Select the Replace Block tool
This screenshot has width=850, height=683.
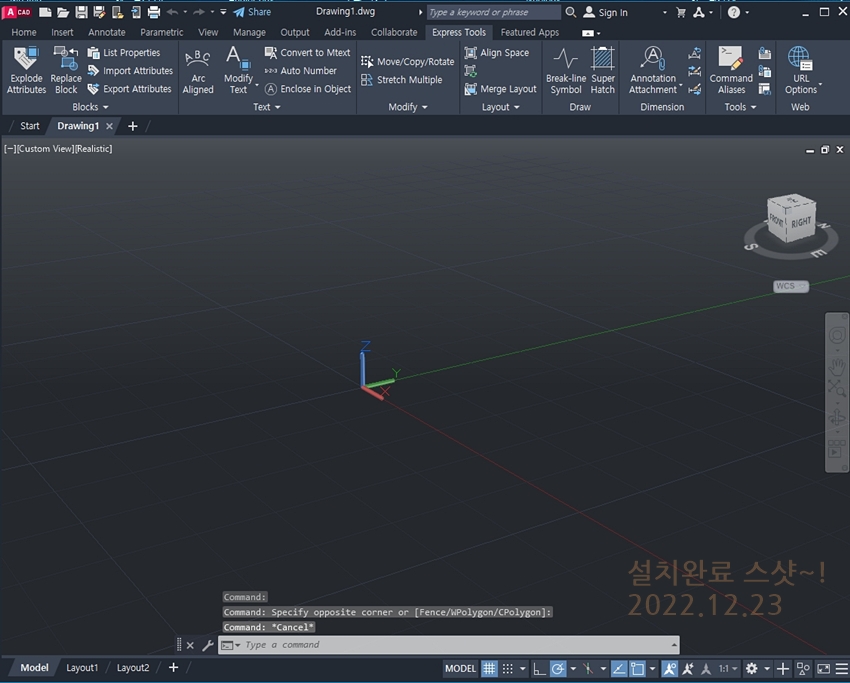pyautogui.click(x=66, y=69)
